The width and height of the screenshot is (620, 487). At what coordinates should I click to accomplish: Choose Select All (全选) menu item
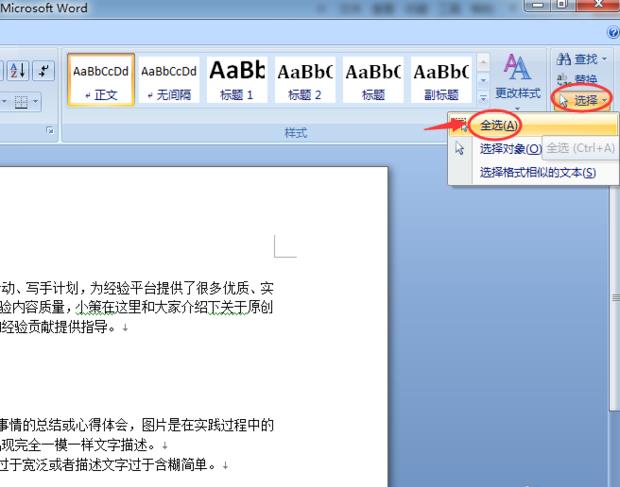point(499,125)
